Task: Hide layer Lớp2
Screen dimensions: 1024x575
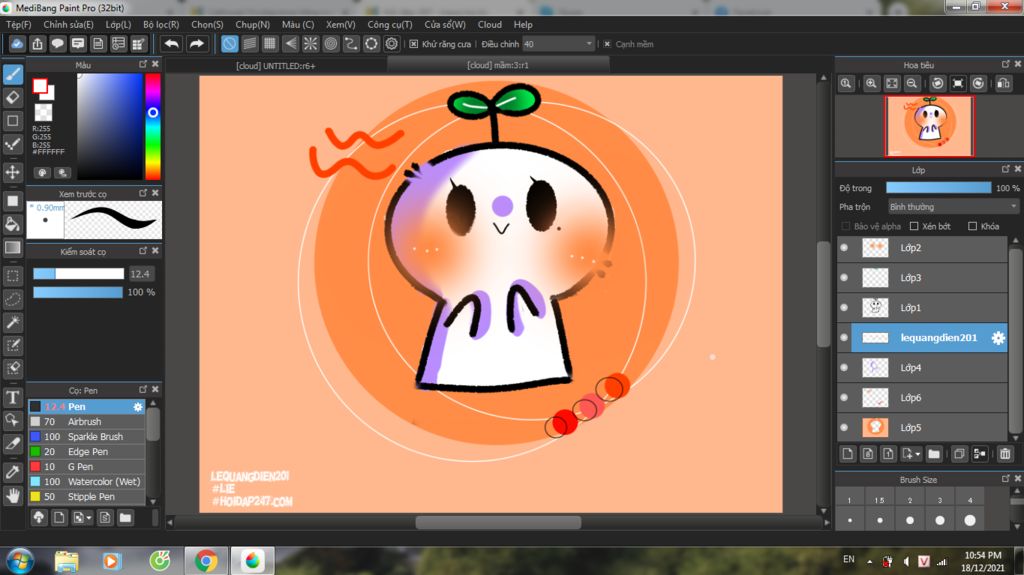Action: tap(844, 248)
